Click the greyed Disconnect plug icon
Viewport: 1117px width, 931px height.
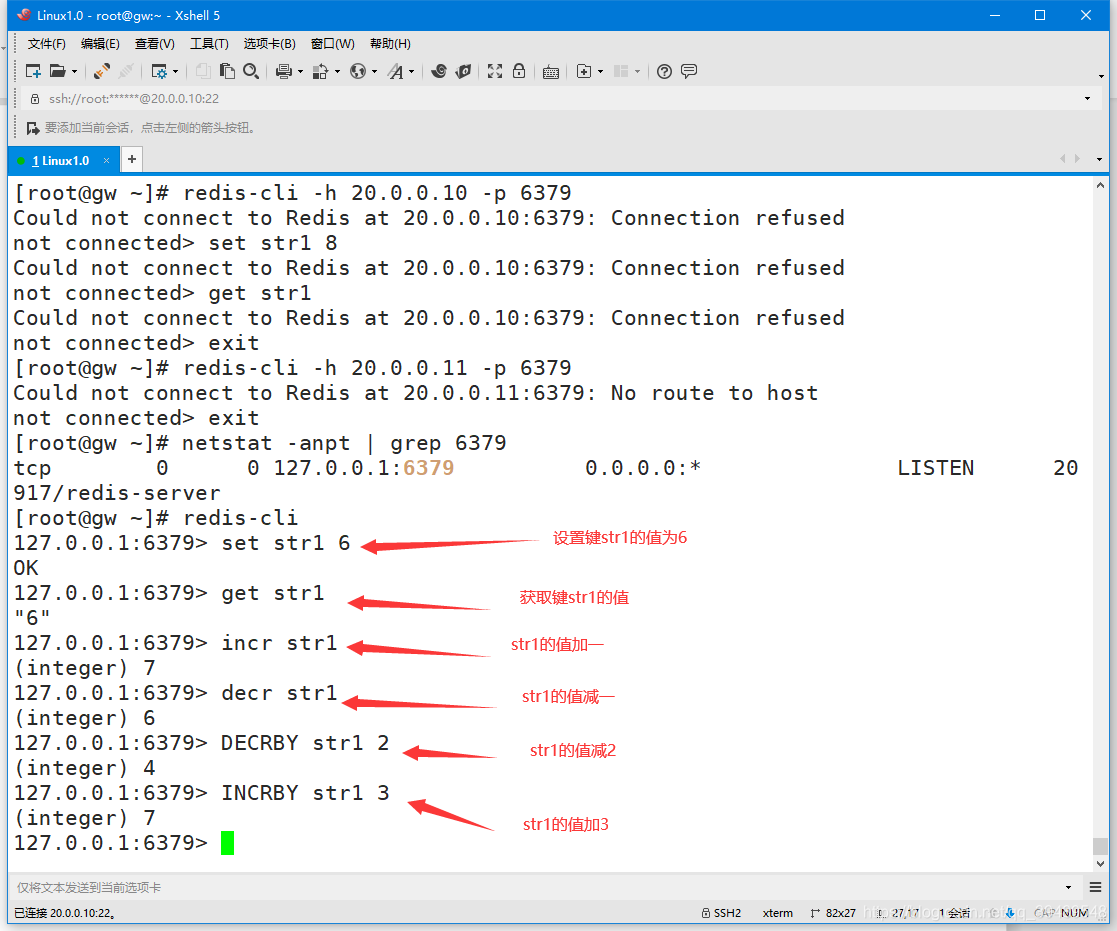[126, 71]
